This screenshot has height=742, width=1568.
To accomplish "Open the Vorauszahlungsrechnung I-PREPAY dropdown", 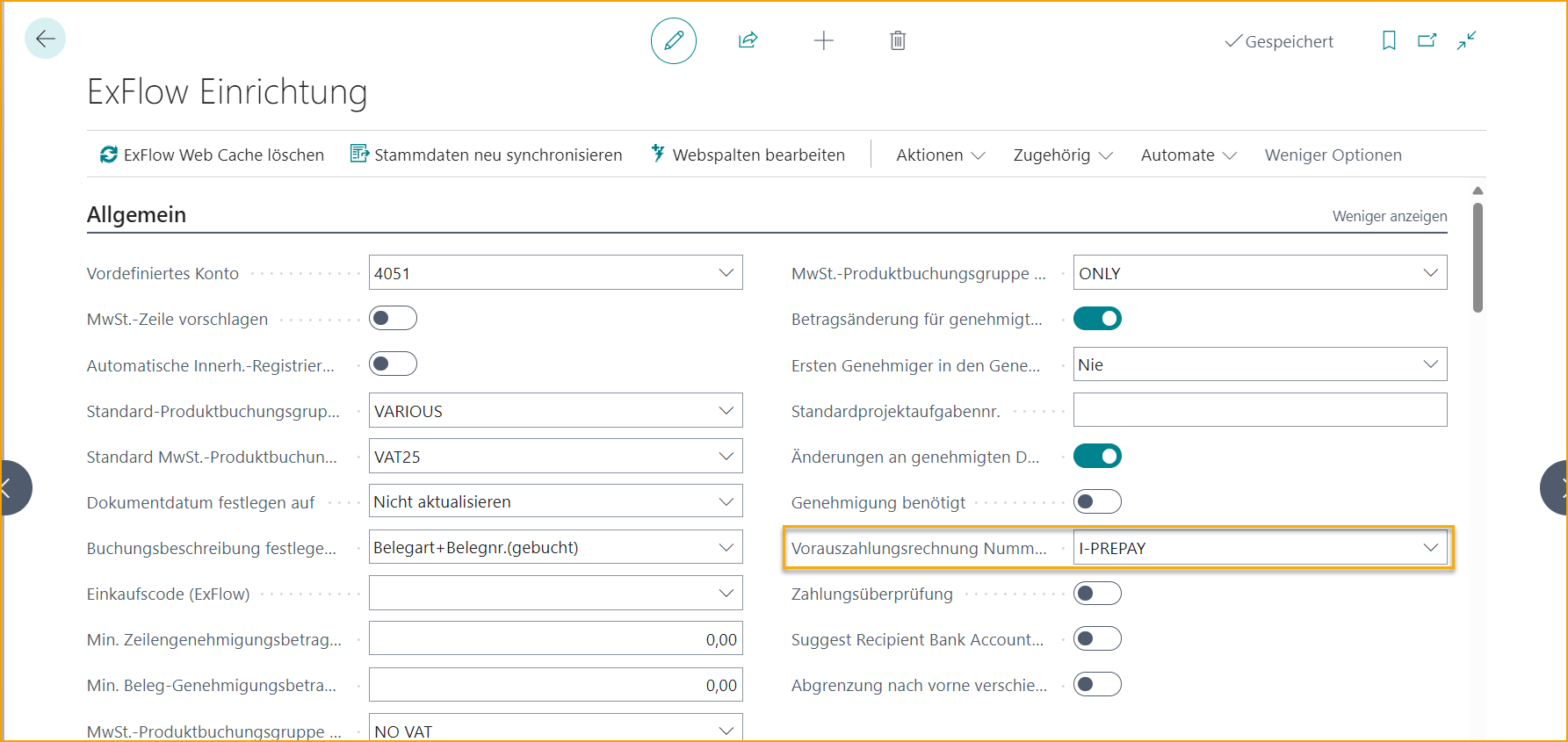I will pyautogui.click(x=1430, y=548).
